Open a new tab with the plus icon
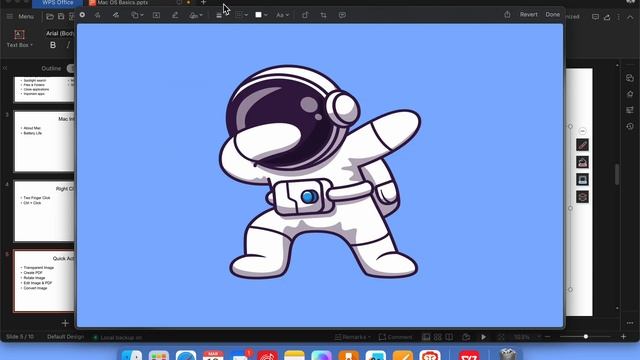The height and width of the screenshot is (360, 640). (203, 2)
